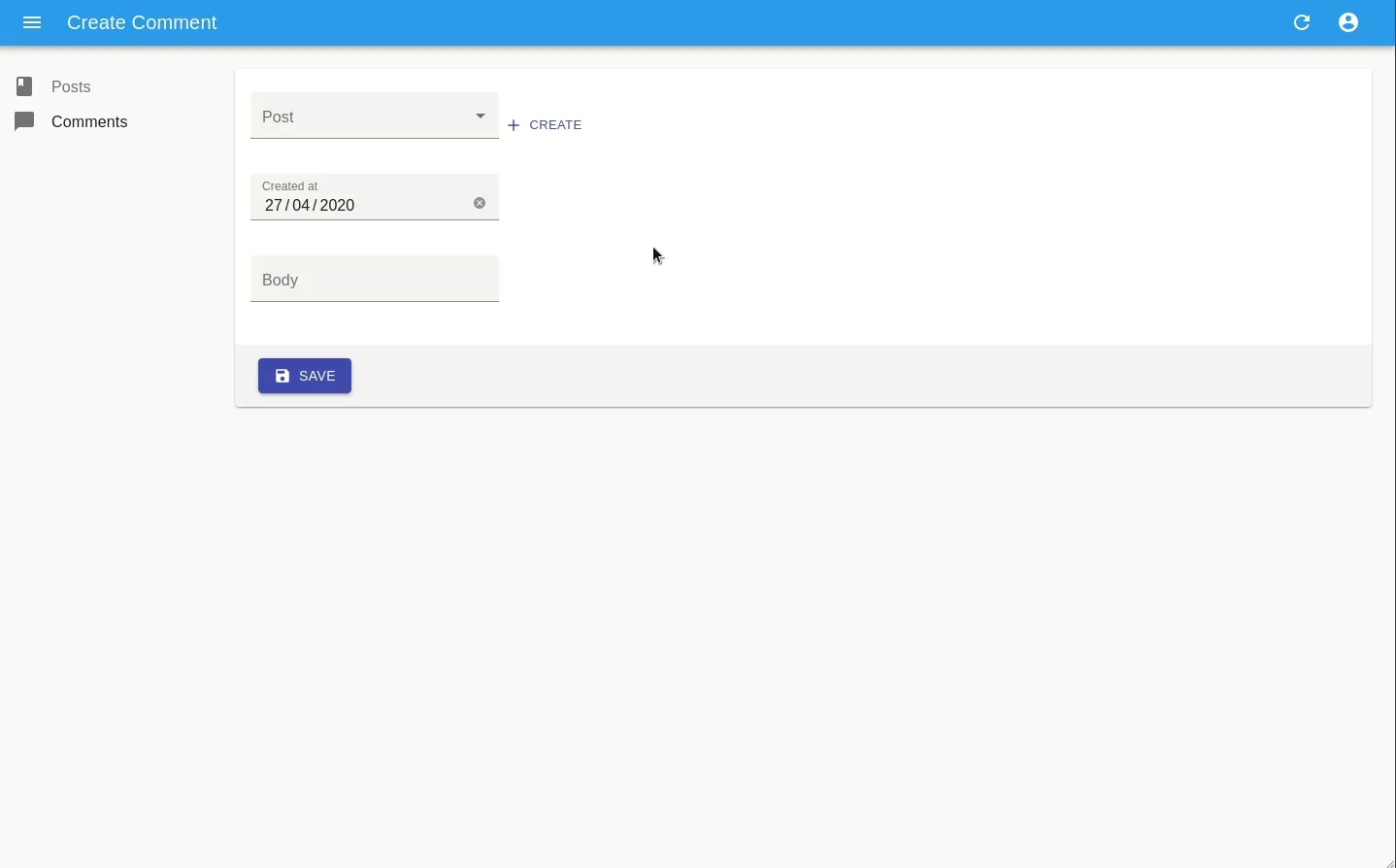The width and height of the screenshot is (1396, 868).
Task: Select Comments in the sidebar menu
Action: [x=89, y=122]
